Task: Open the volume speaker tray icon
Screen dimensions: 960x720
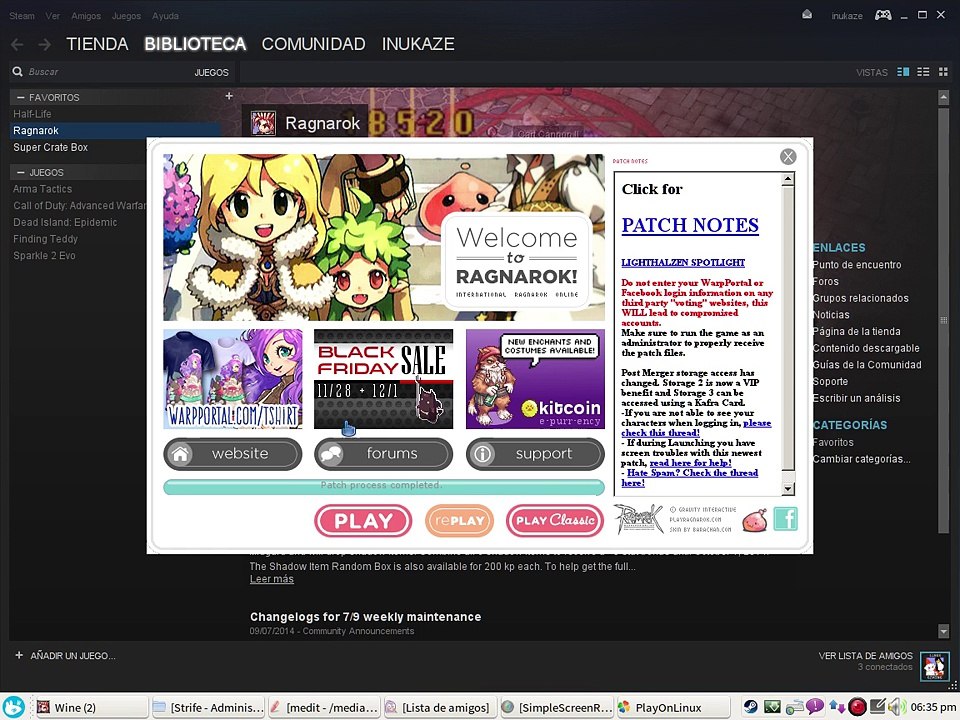Action: pyautogui.click(x=897, y=707)
